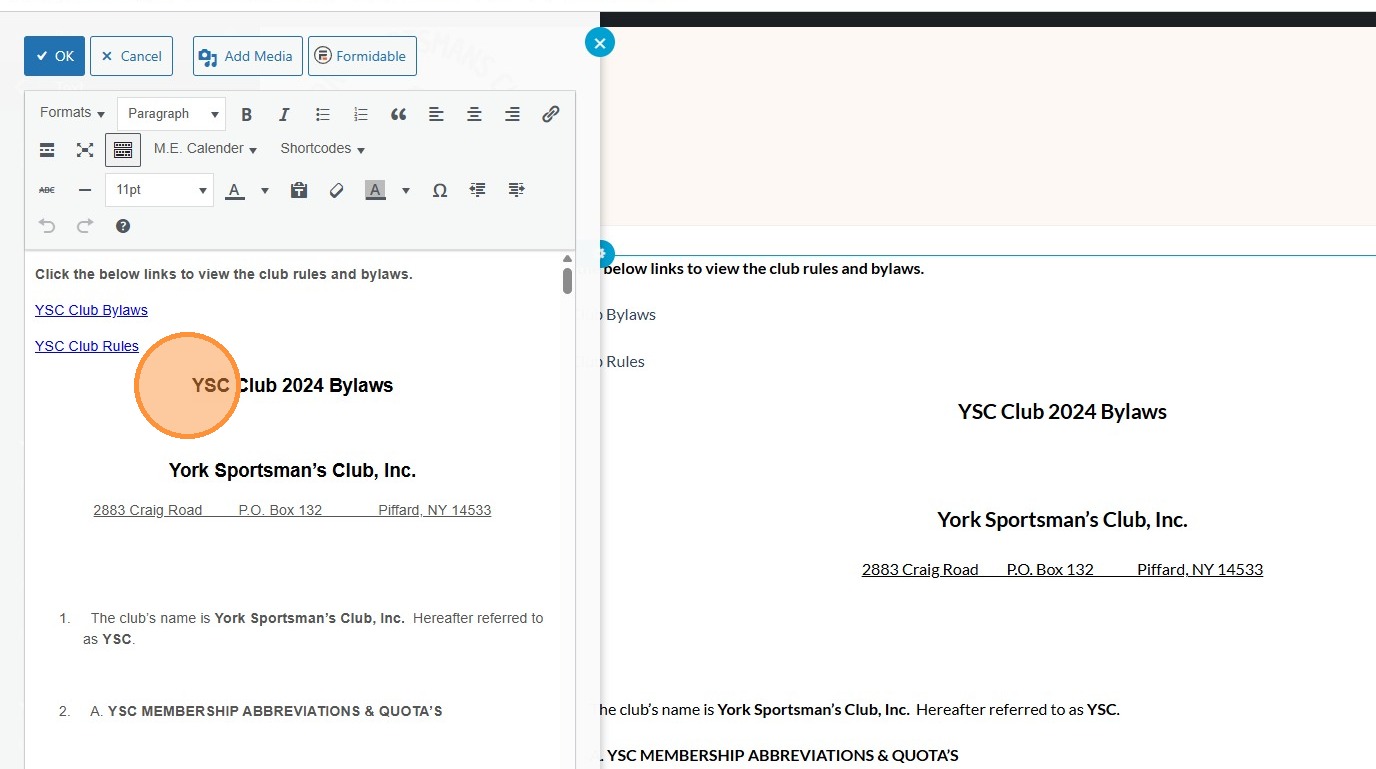The width and height of the screenshot is (1376, 769).
Task: Apply italic formatting
Action: pyautogui.click(x=284, y=114)
